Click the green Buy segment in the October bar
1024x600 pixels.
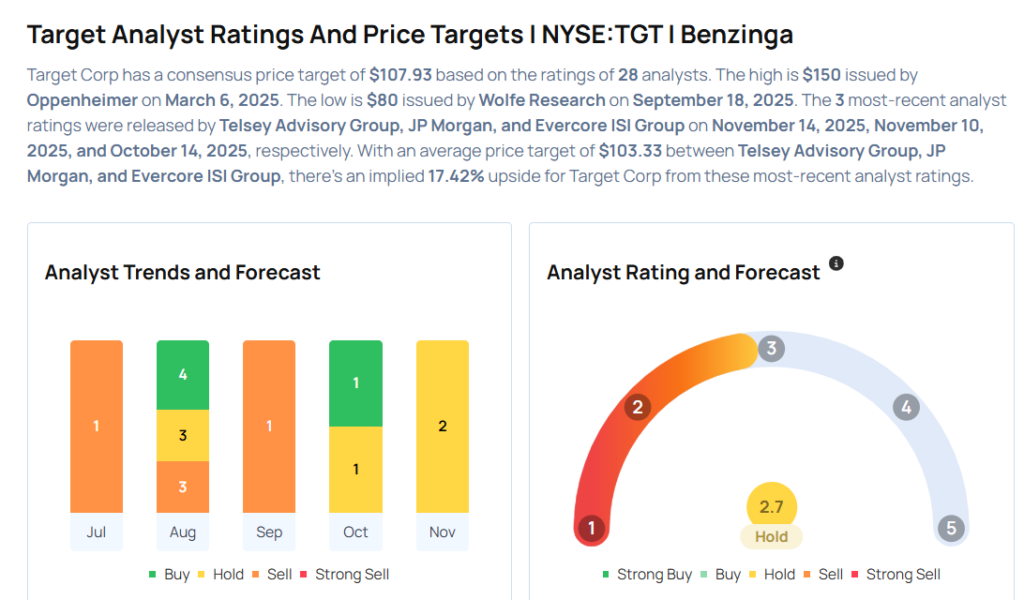pyautogui.click(x=355, y=383)
